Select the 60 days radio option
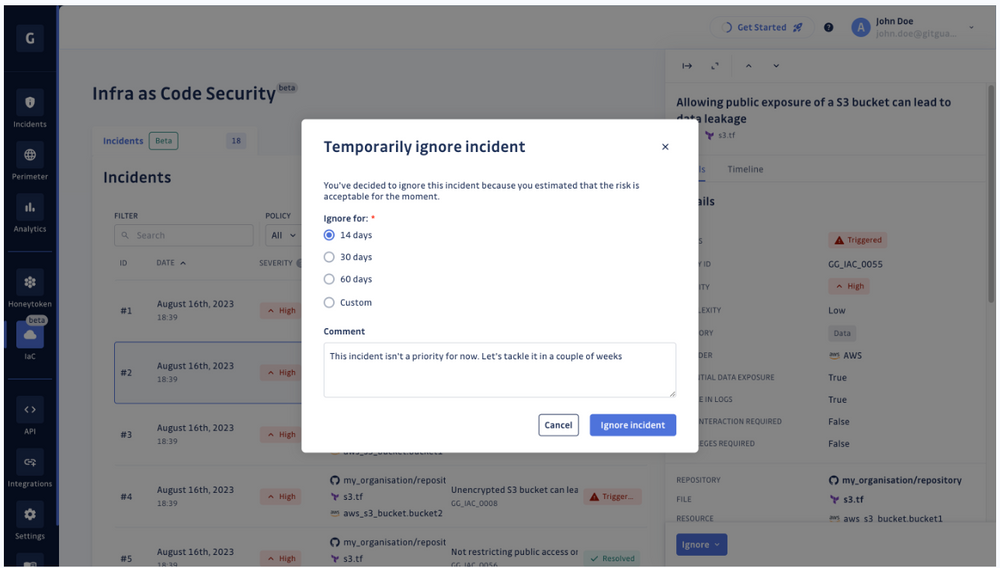The width and height of the screenshot is (1000, 568). pos(329,279)
